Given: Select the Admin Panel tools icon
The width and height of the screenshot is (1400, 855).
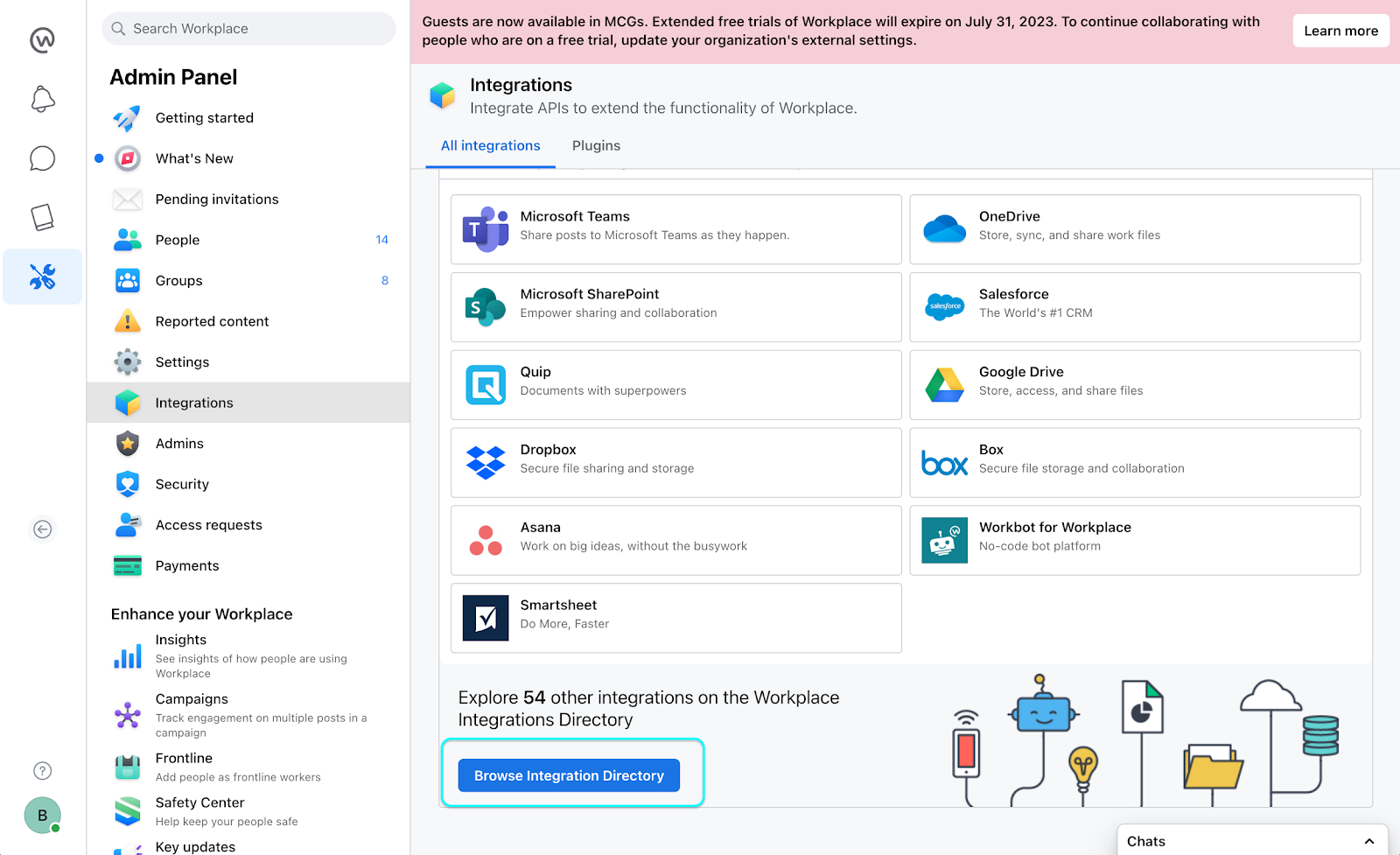Looking at the screenshot, I should [x=42, y=277].
